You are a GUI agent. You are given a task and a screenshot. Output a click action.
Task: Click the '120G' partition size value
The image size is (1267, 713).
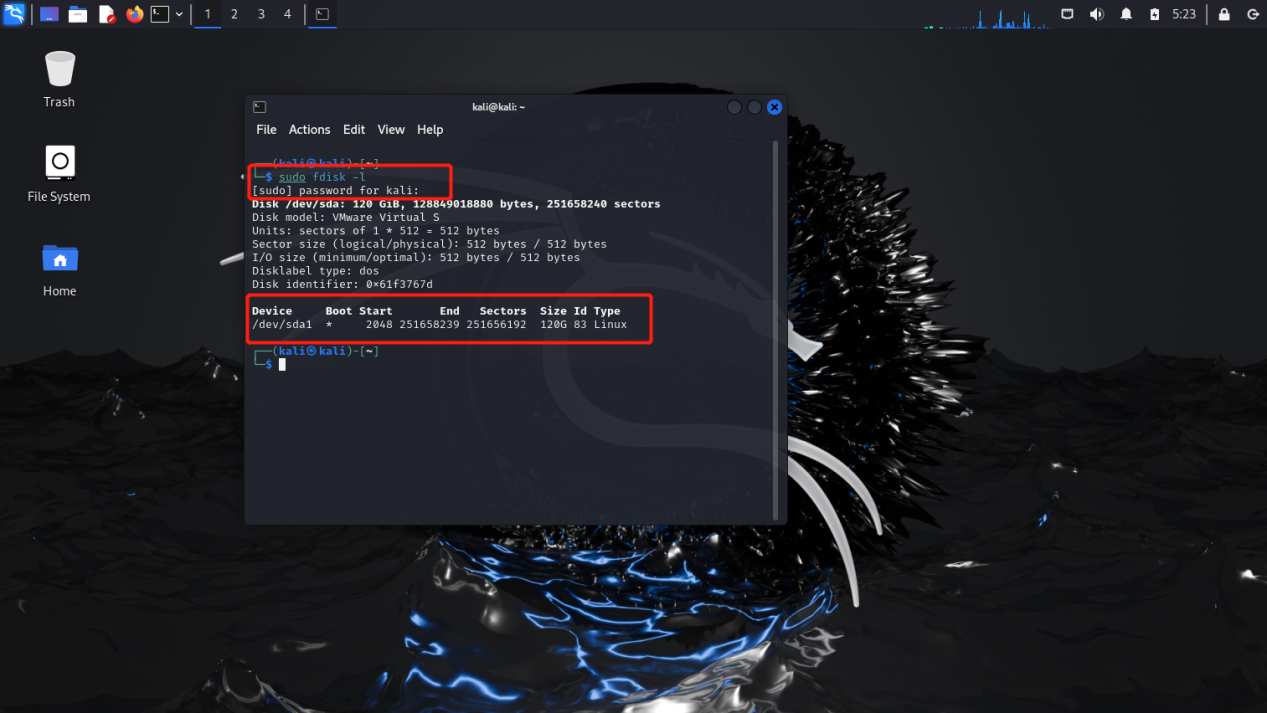[x=553, y=325]
